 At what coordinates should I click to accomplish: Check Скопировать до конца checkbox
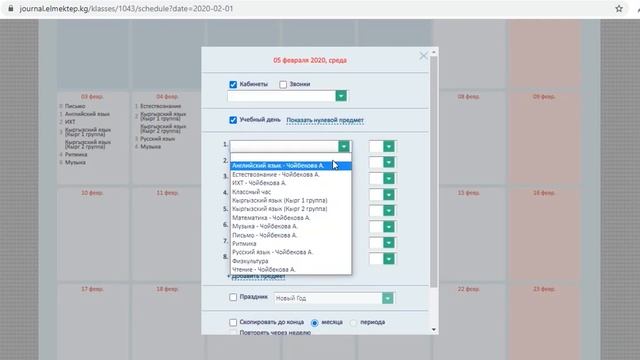[x=233, y=322]
